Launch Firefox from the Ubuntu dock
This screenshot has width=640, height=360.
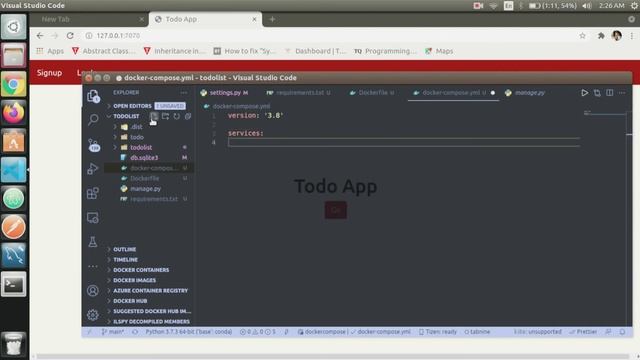[x=13, y=112]
